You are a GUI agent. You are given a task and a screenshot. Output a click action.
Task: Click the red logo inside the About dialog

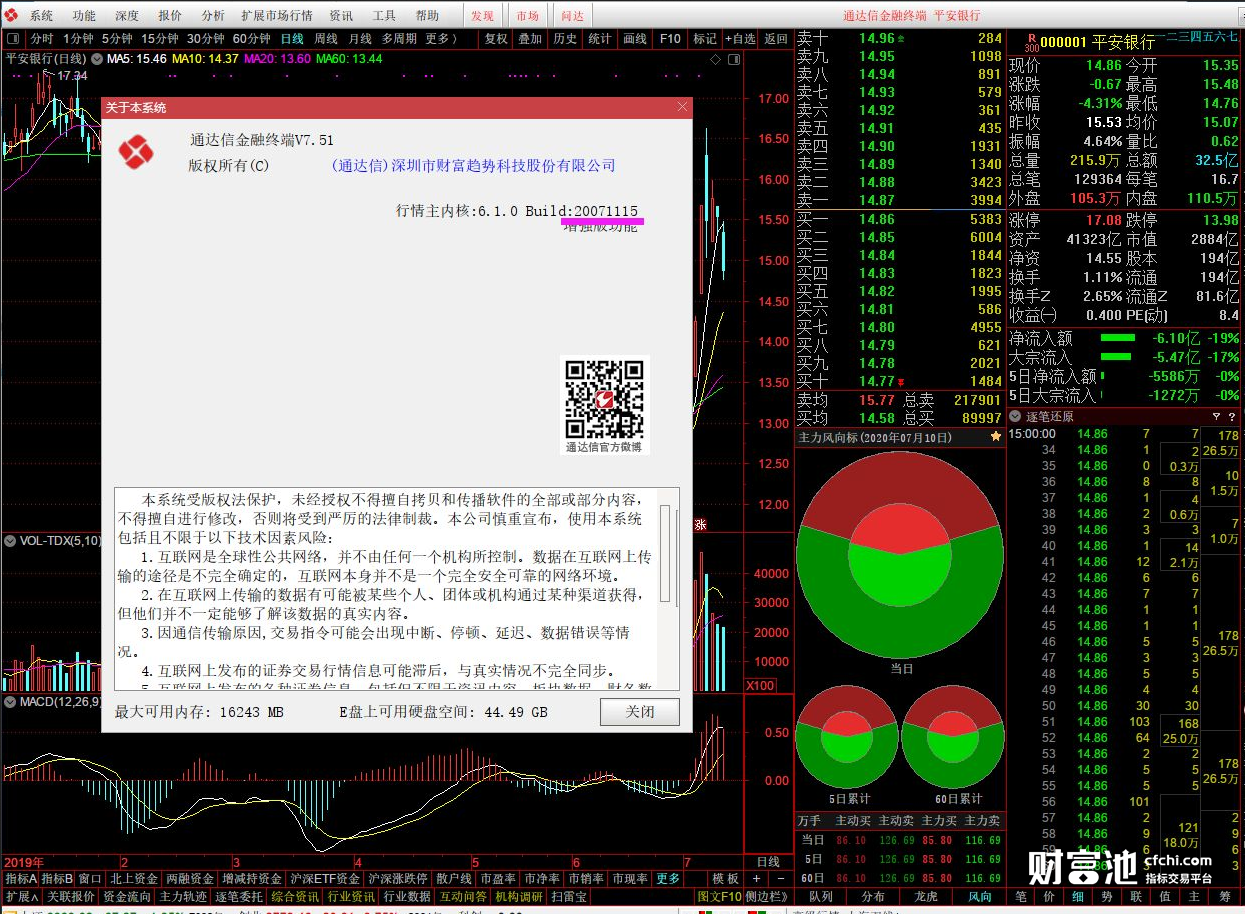click(134, 153)
